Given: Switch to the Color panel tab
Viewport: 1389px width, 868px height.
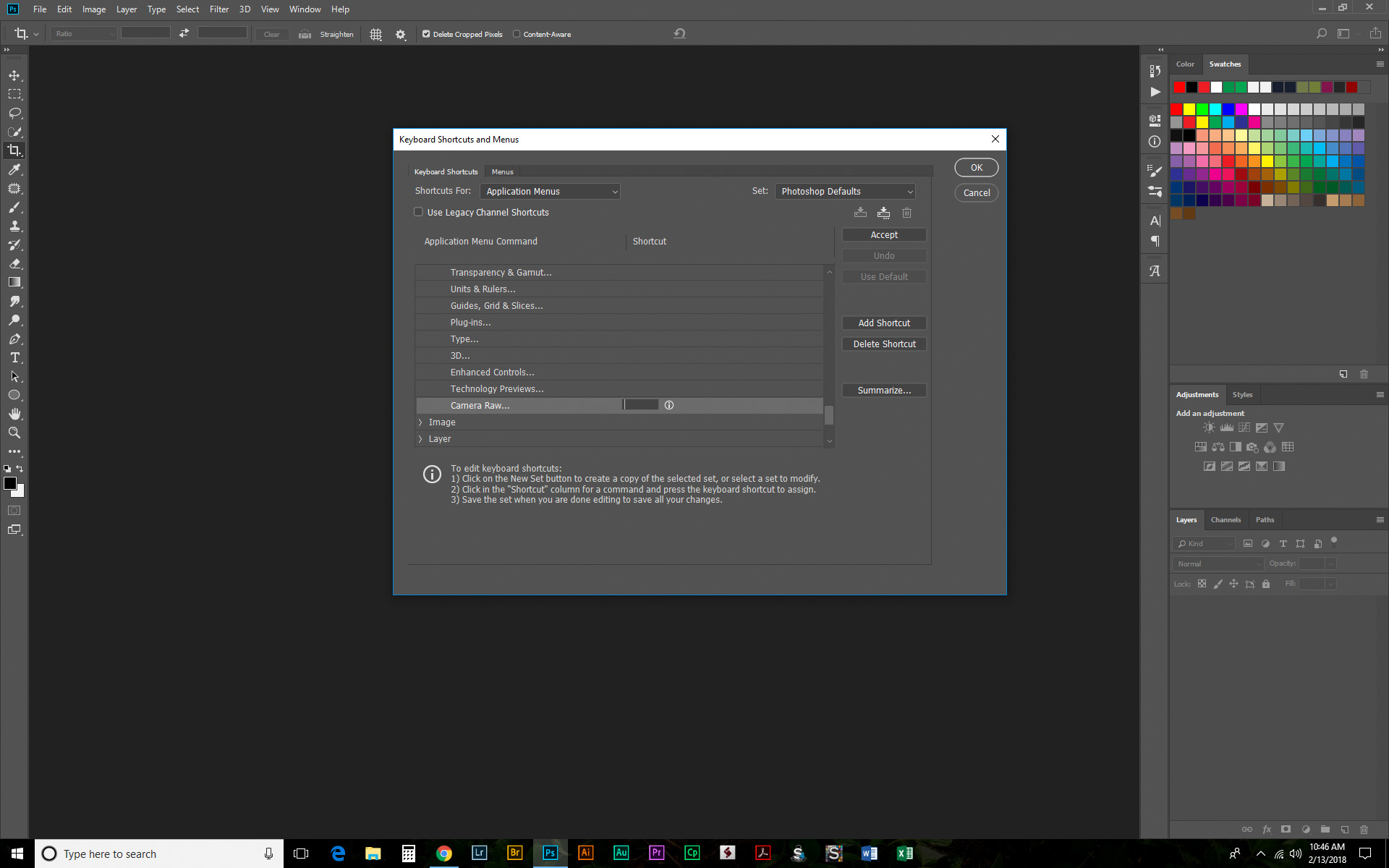Looking at the screenshot, I should point(1185,64).
